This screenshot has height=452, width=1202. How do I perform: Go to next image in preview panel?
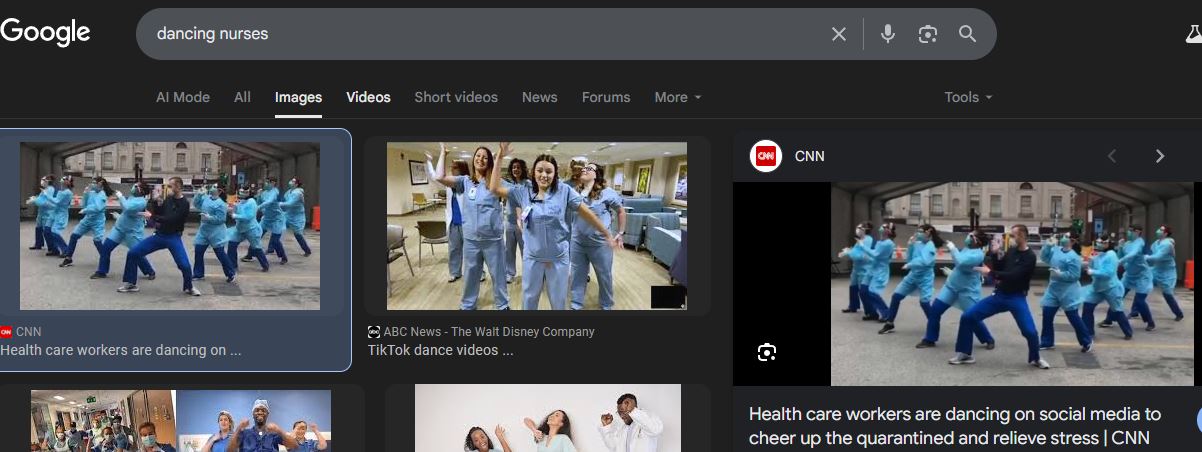[1160, 156]
